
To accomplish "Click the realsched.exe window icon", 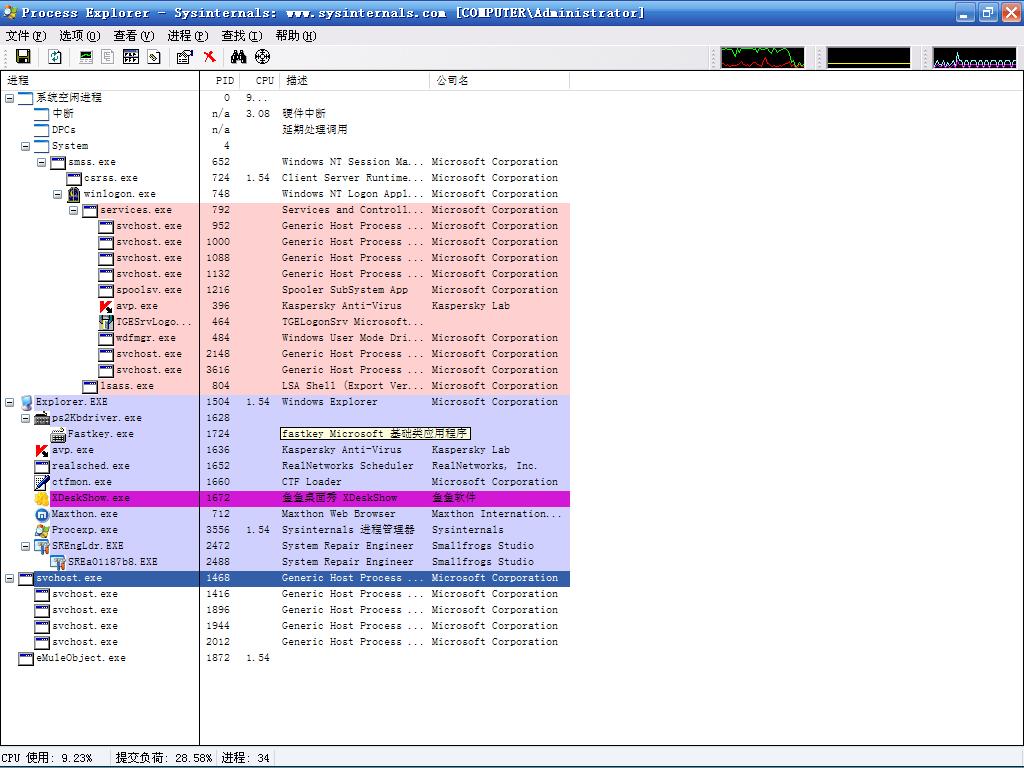I will point(42,466).
